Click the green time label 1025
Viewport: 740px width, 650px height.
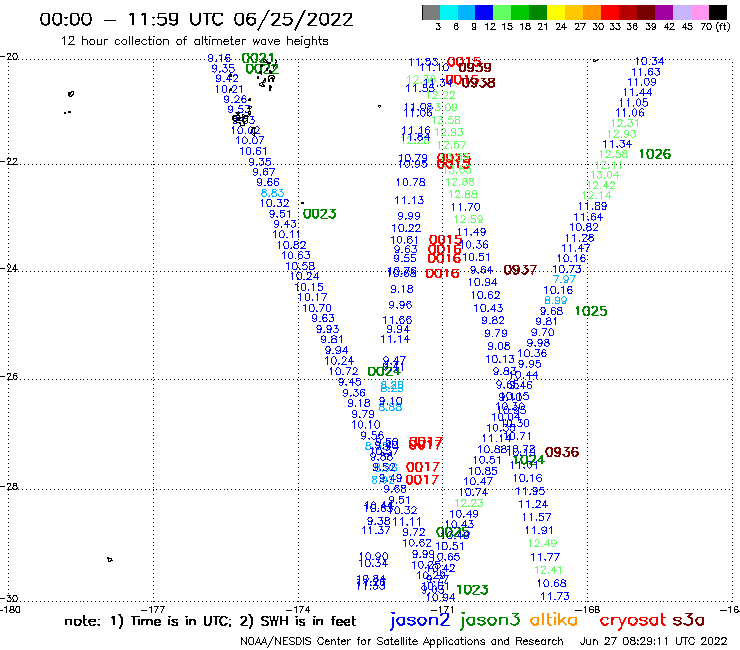(x=591, y=312)
